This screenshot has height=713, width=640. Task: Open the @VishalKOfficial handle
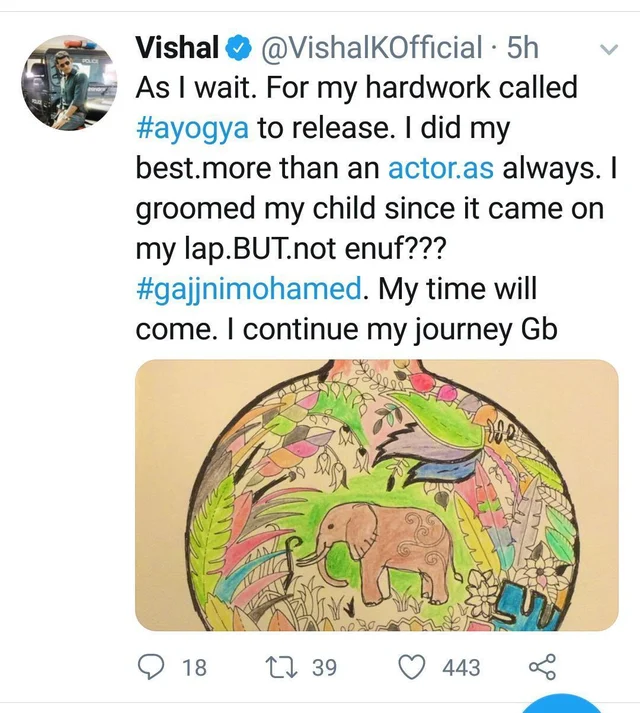(x=371, y=48)
